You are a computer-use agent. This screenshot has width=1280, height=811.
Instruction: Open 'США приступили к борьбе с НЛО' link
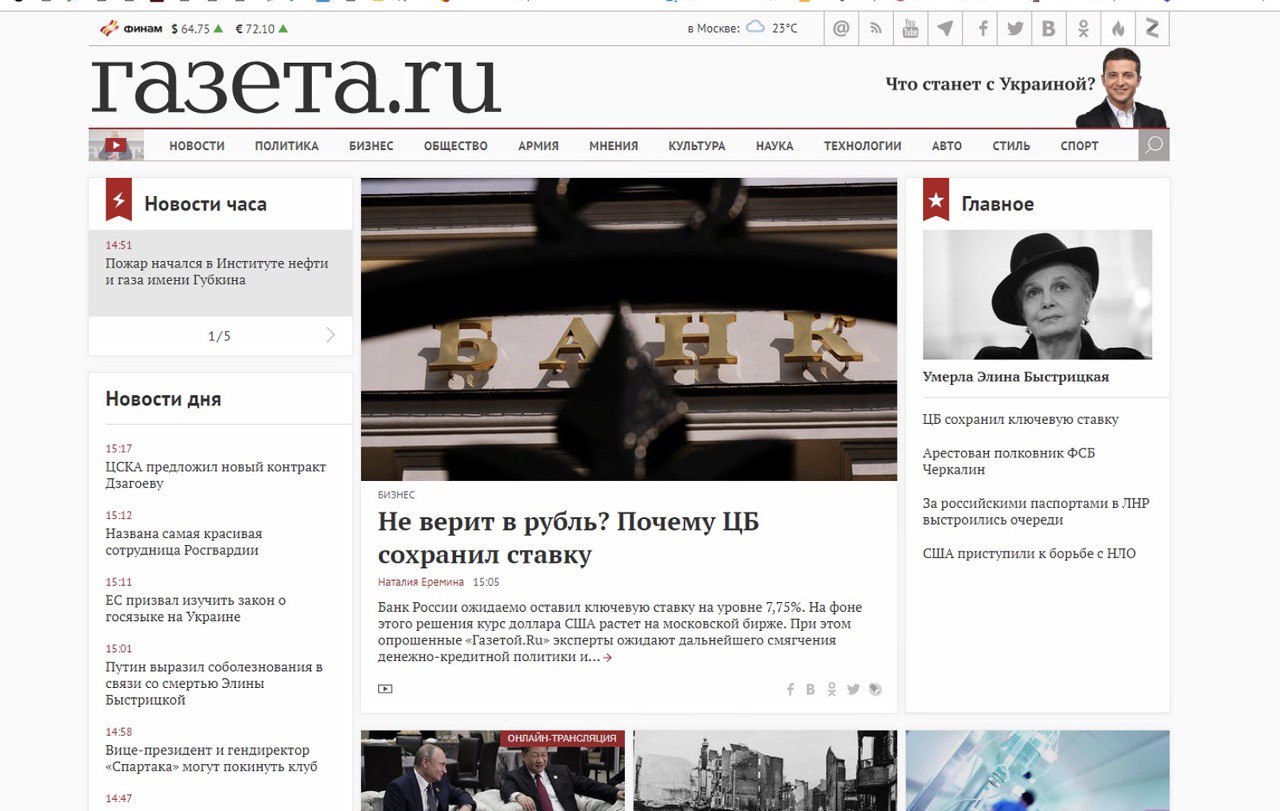coord(1029,554)
